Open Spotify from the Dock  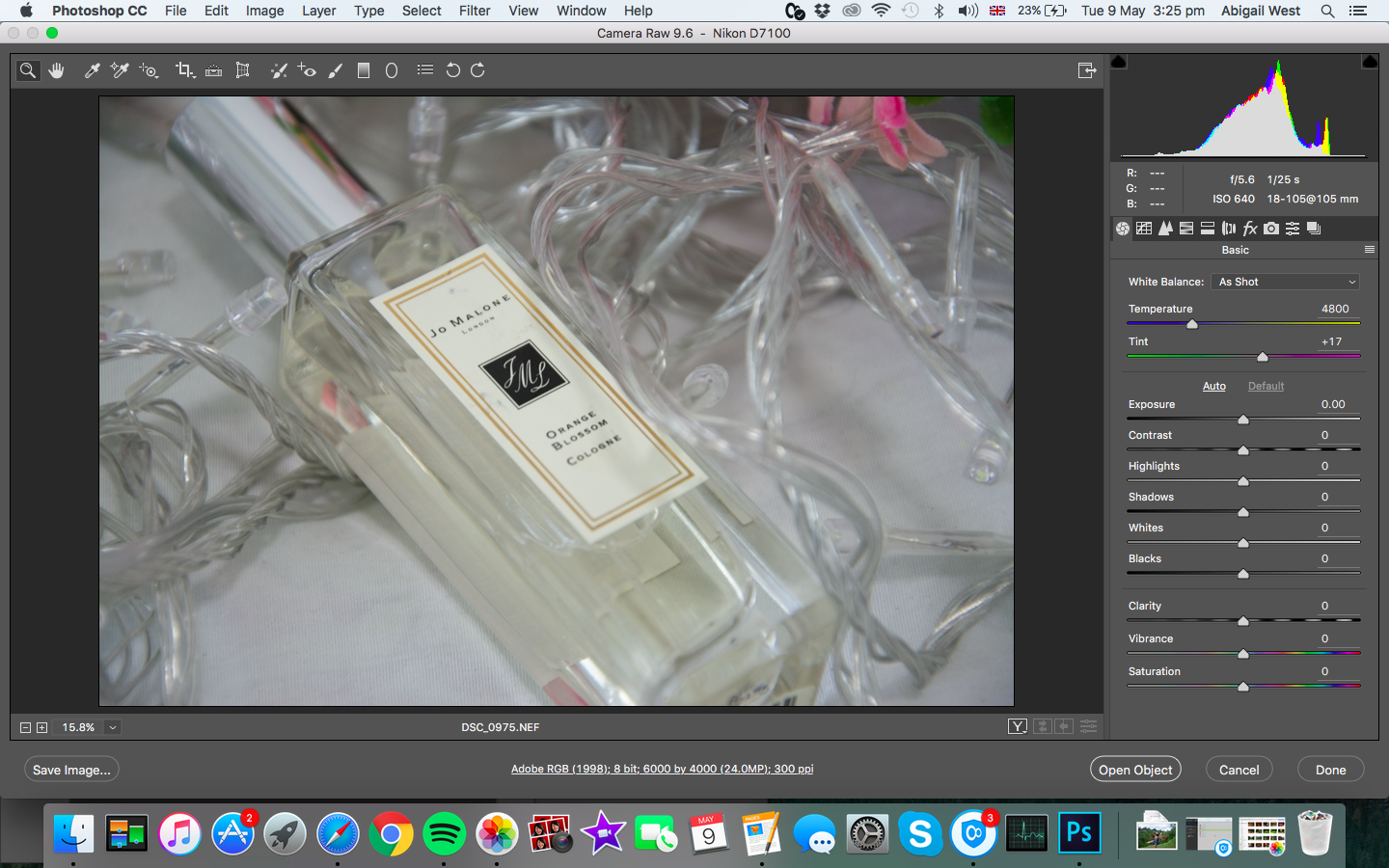coord(444,833)
